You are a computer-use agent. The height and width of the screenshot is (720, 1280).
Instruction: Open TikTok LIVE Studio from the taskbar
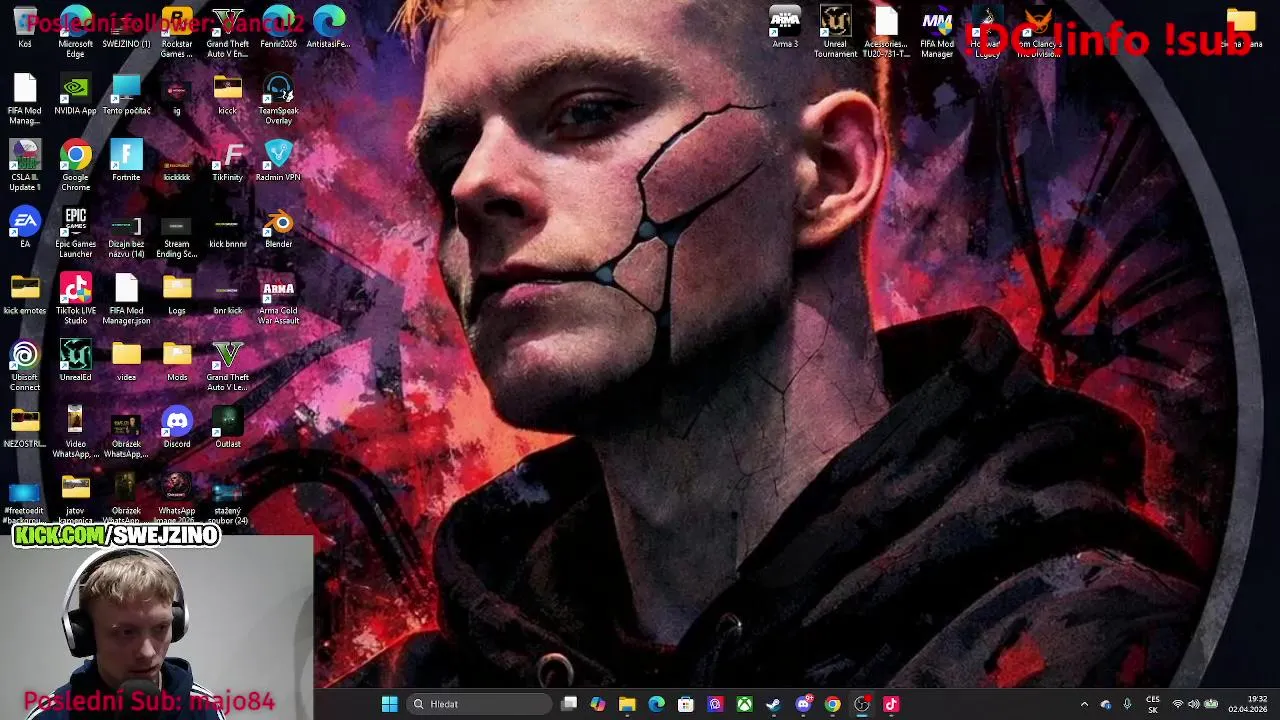pos(891,704)
